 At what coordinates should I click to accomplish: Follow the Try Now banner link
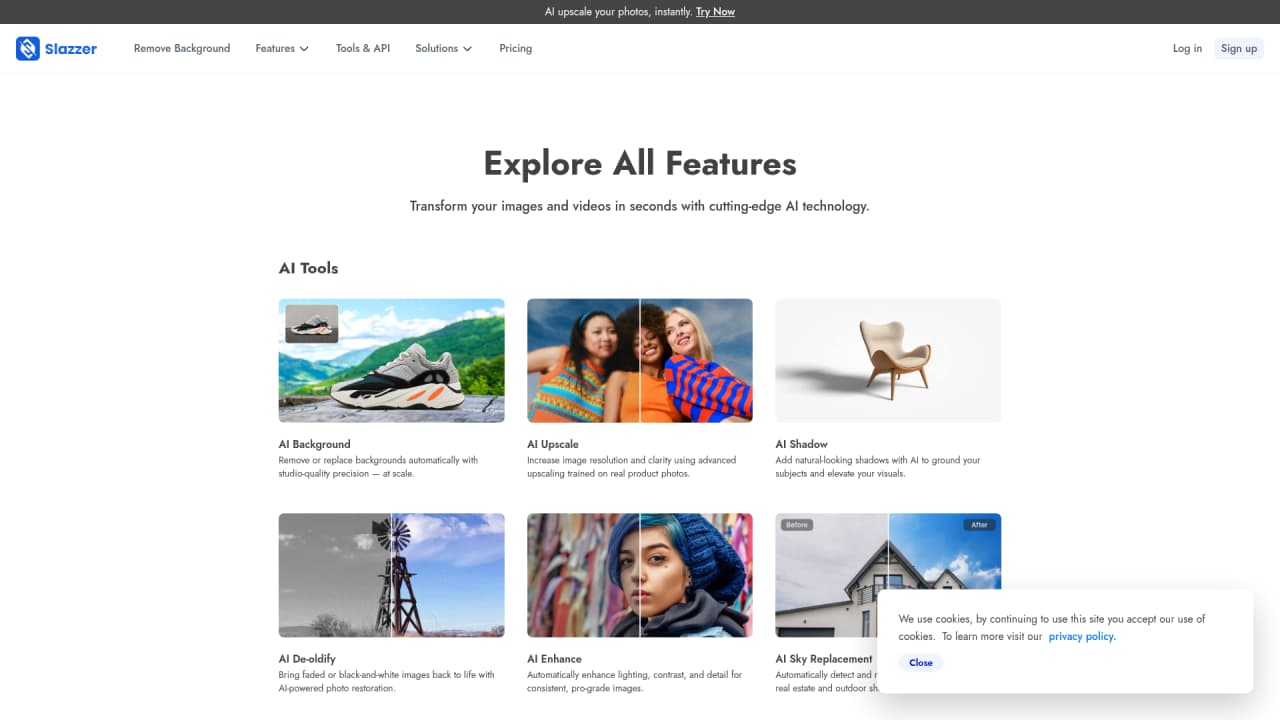pyautogui.click(x=715, y=12)
